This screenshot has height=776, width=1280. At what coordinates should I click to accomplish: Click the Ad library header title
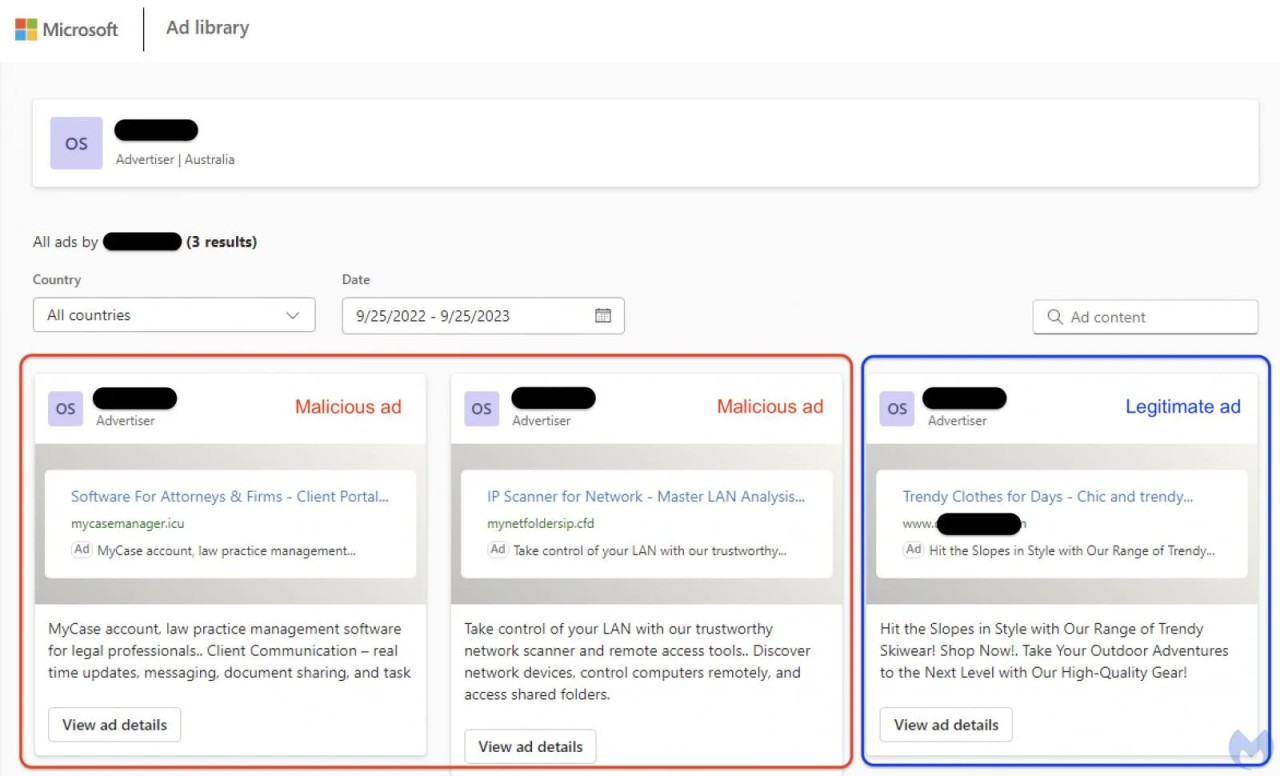click(x=207, y=28)
